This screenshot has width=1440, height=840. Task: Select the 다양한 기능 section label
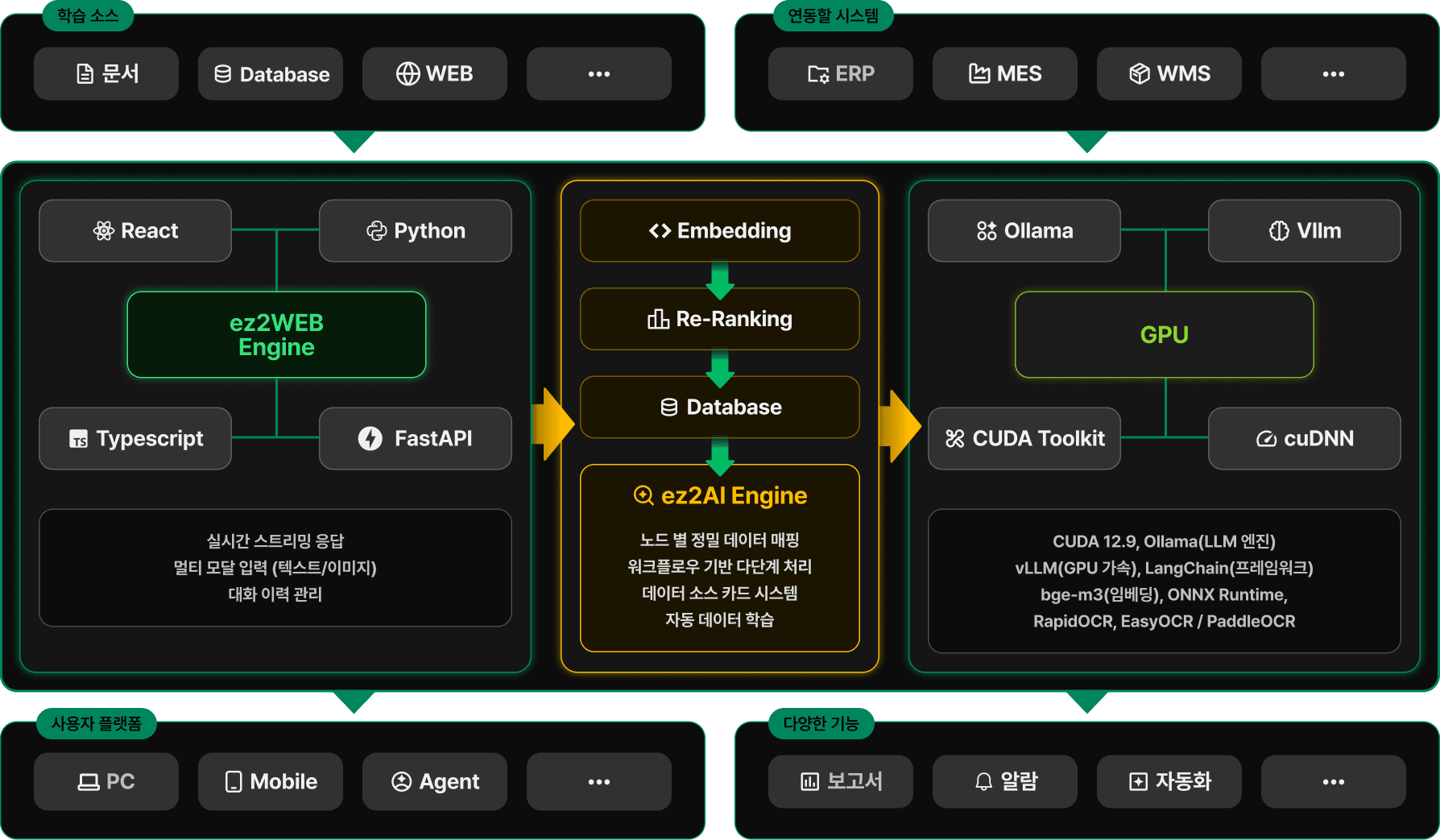click(821, 723)
